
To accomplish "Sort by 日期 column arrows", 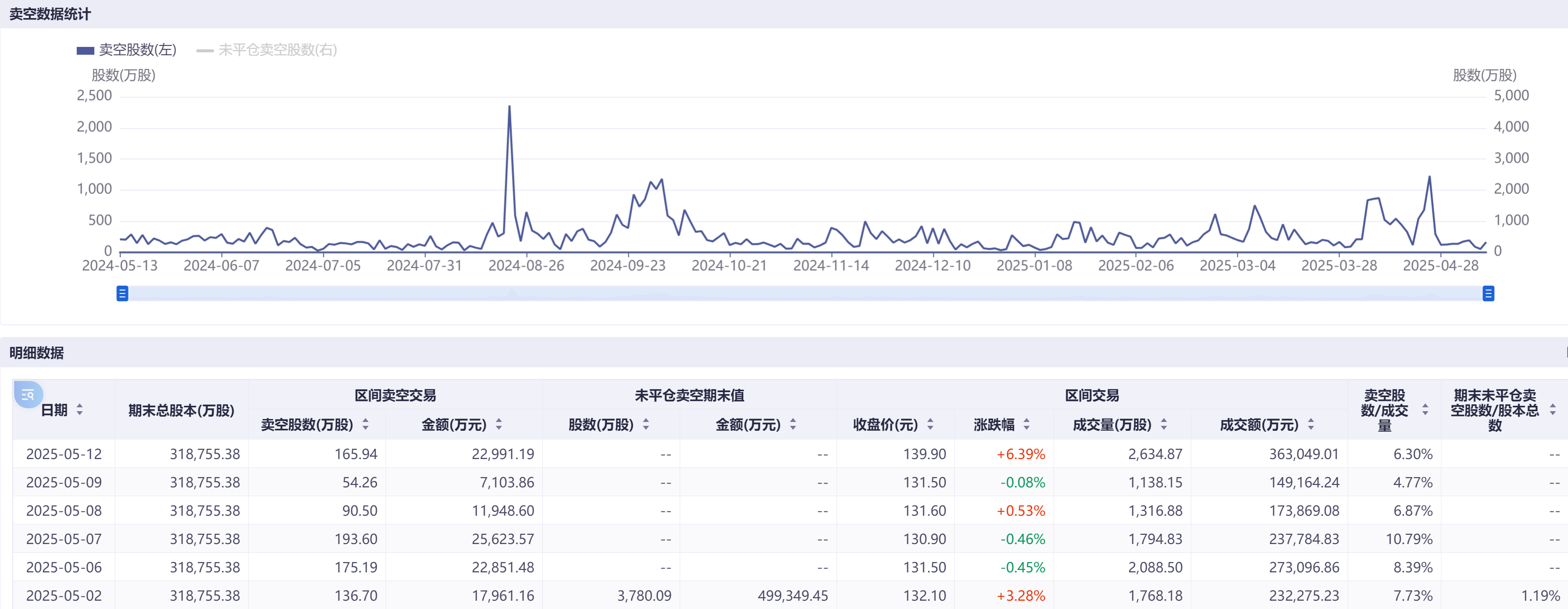I will pos(79,410).
